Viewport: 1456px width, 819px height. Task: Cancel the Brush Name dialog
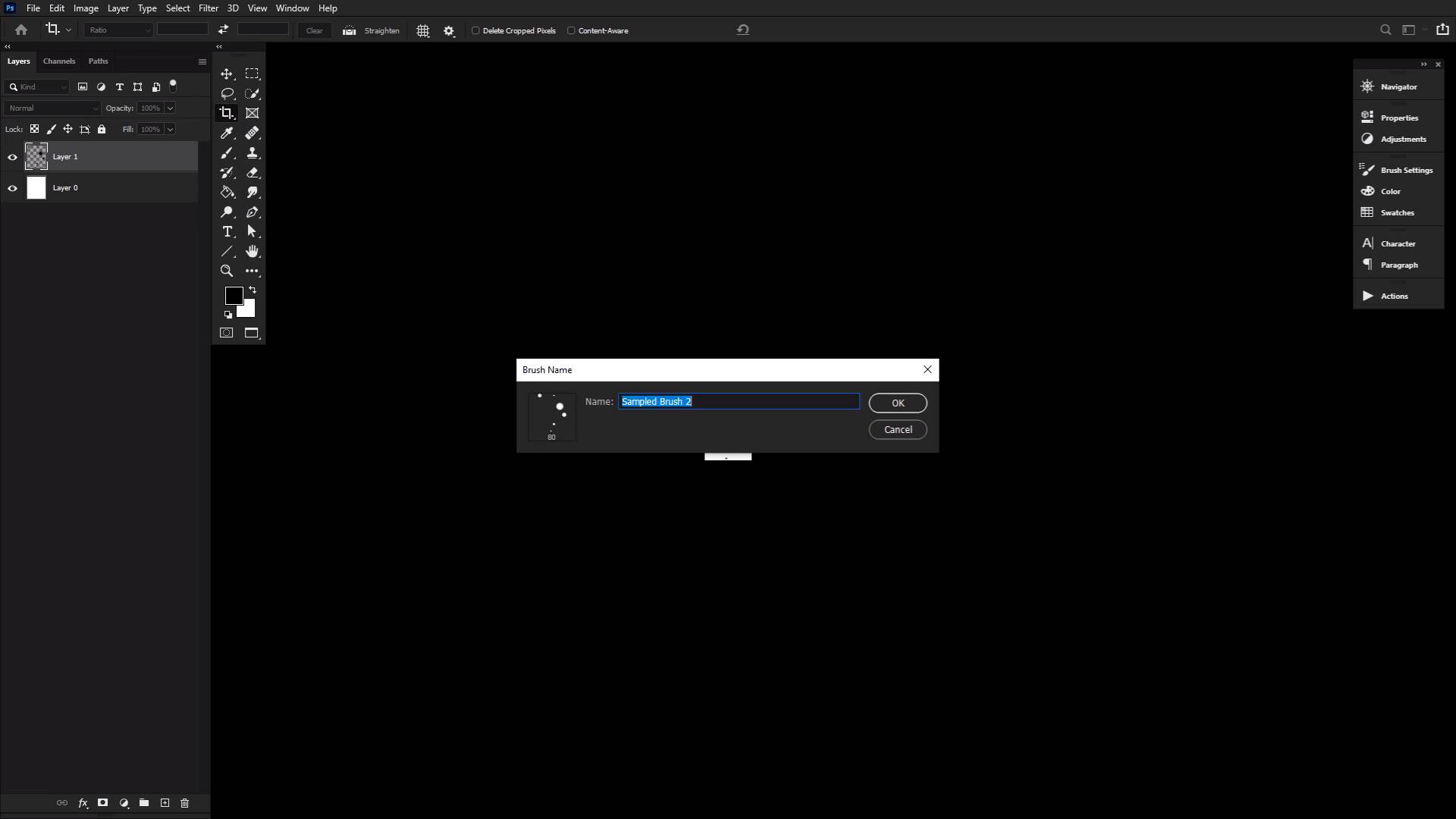click(897, 429)
